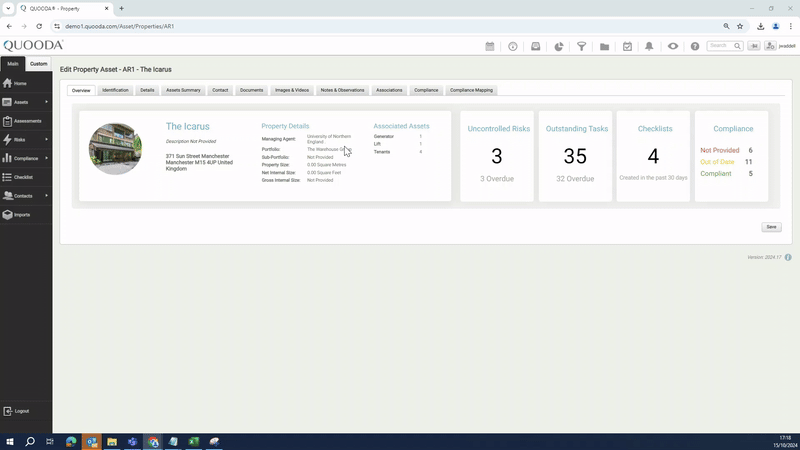Click the task calendar checkmark icon
Viewport: 800px width, 450px height.
click(x=627, y=46)
